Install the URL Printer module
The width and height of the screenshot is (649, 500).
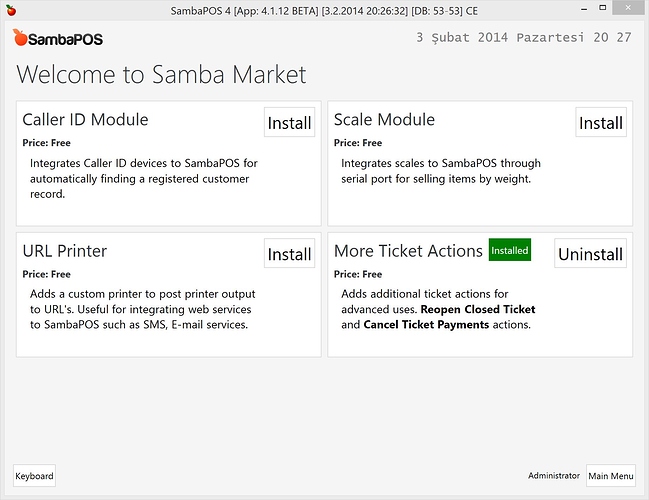[290, 254]
